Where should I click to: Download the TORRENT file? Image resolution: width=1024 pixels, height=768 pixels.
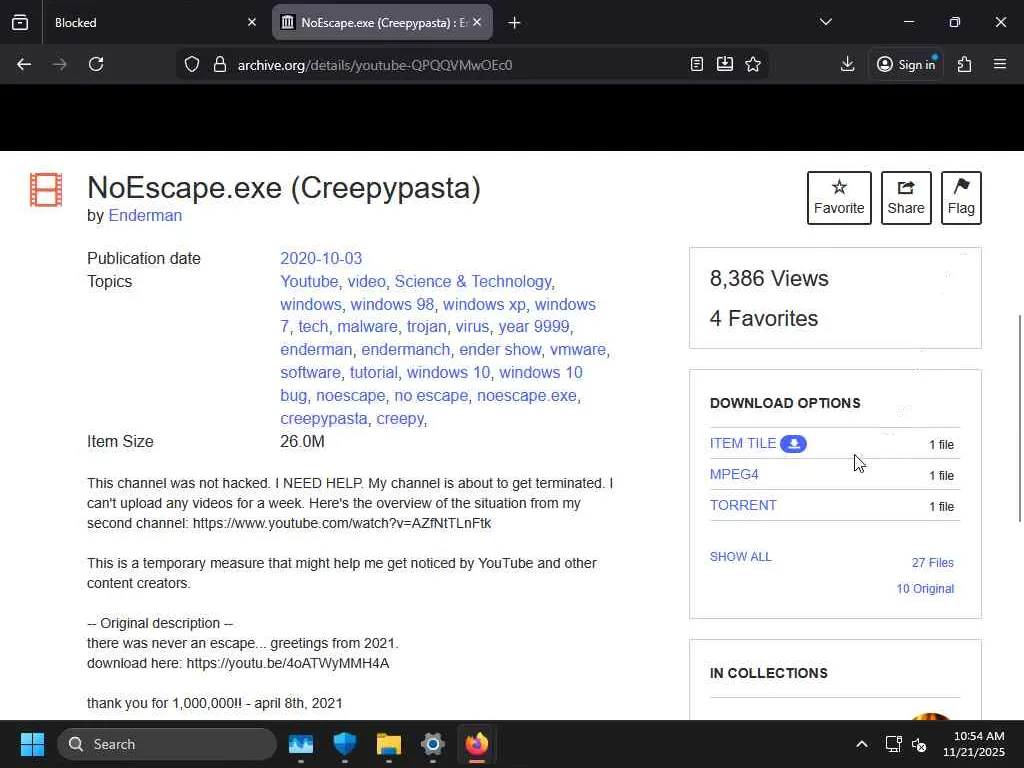tap(743, 505)
